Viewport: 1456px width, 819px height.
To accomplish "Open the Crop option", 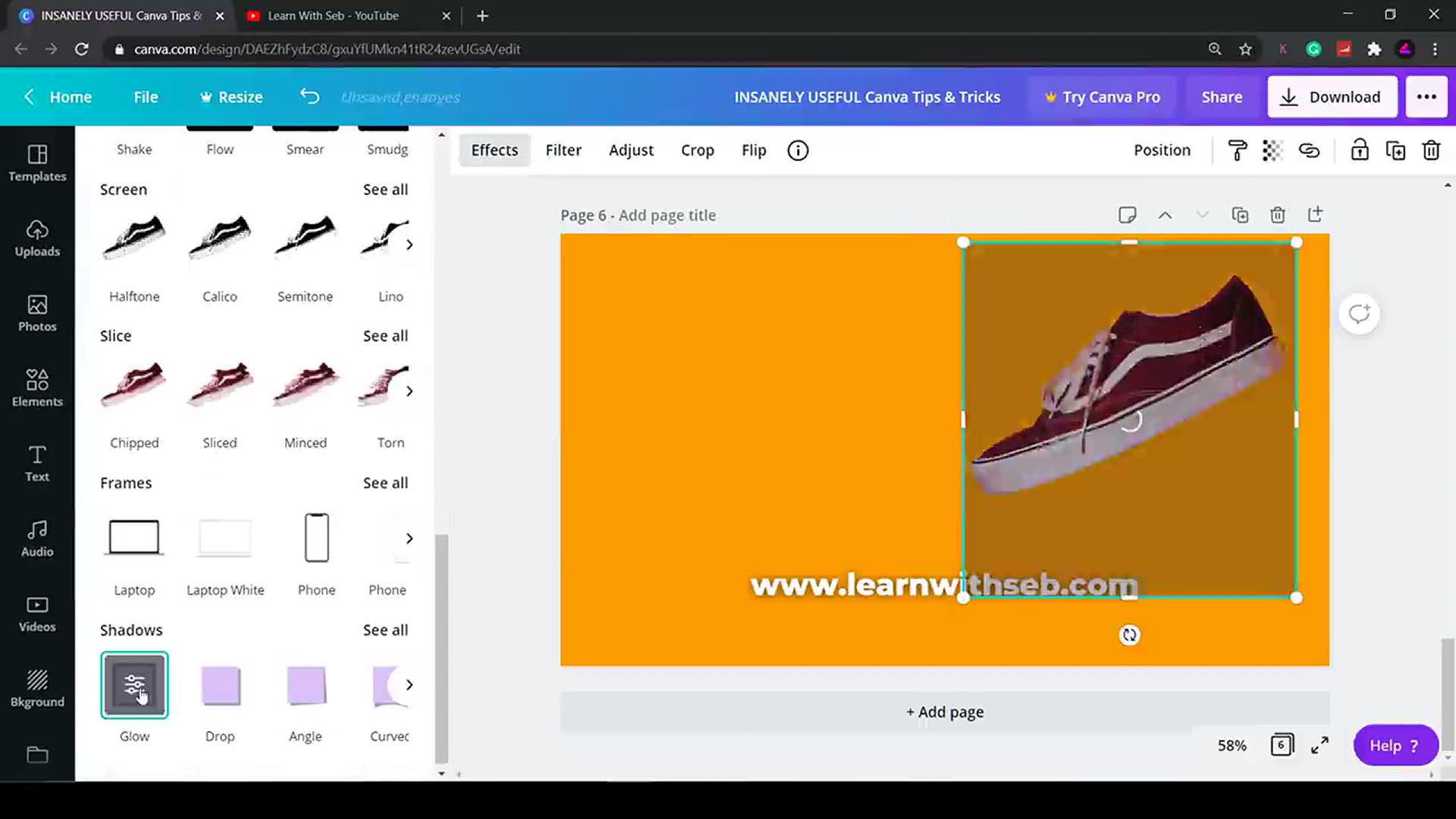I will pos(698,150).
